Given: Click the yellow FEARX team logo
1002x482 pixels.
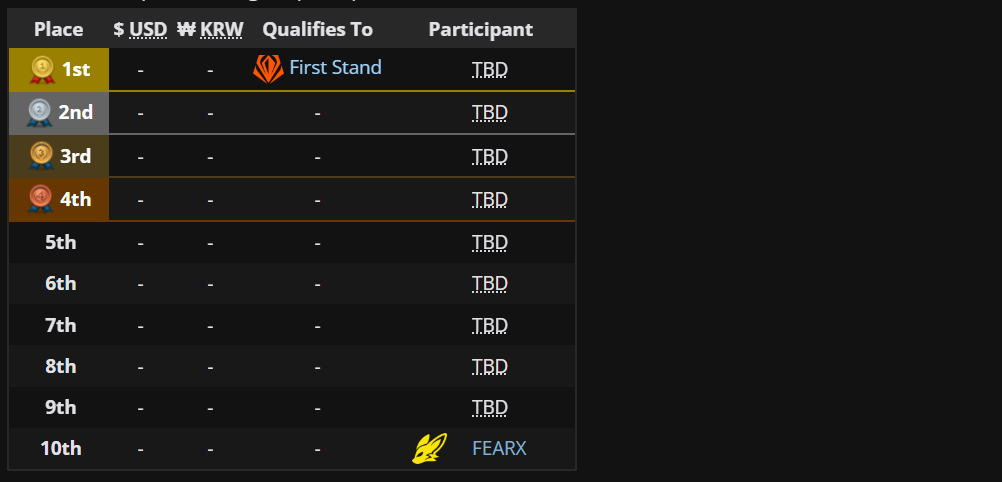Looking at the screenshot, I should pos(429,448).
